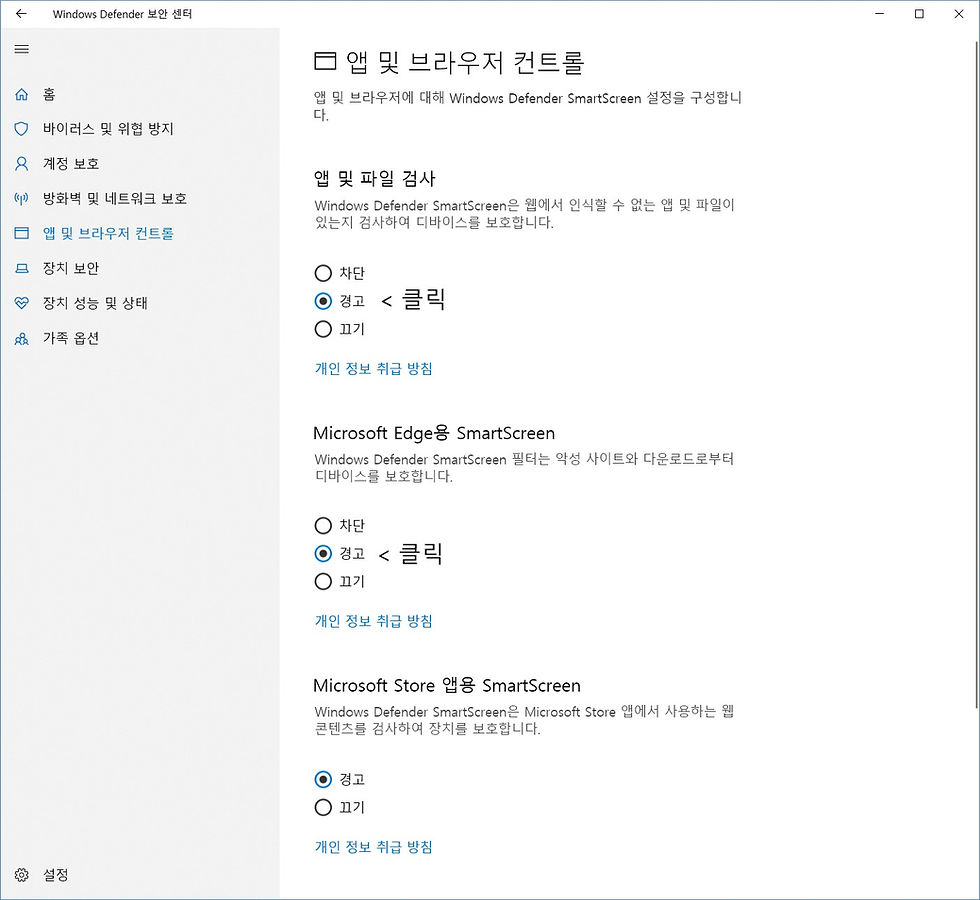Click the back arrow in title bar

21,14
